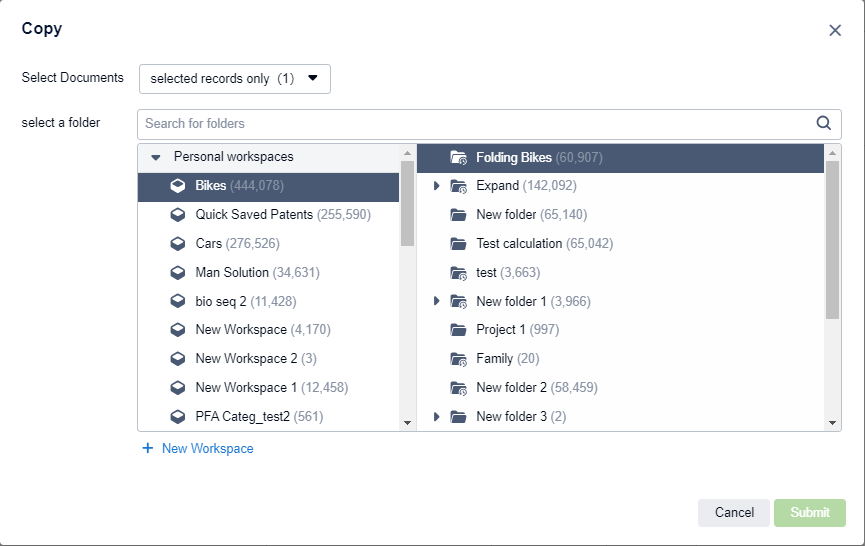
Task: Open the Select Documents dropdown
Action: coord(234,79)
